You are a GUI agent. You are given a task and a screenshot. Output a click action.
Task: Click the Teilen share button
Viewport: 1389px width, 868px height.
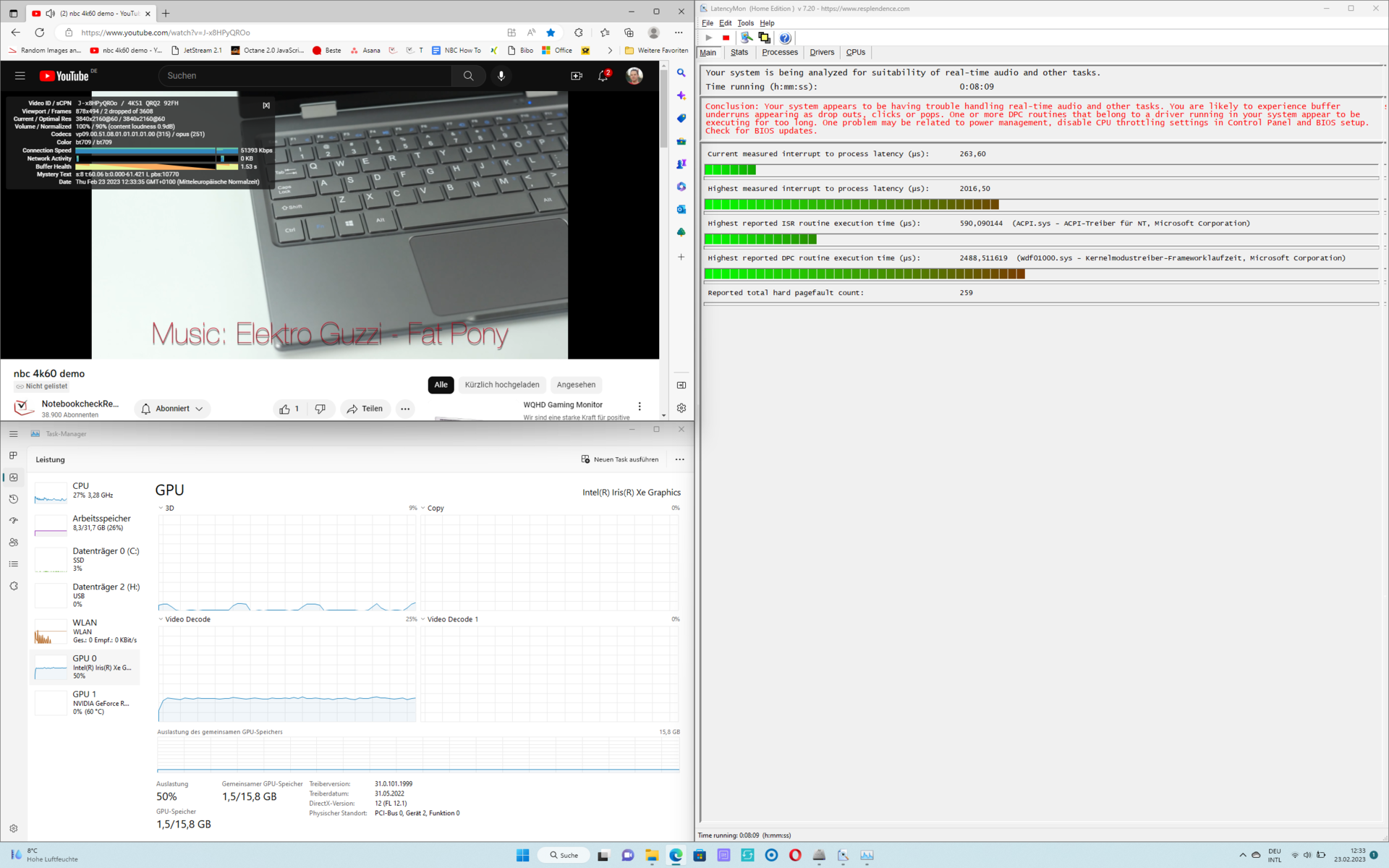(x=365, y=409)
